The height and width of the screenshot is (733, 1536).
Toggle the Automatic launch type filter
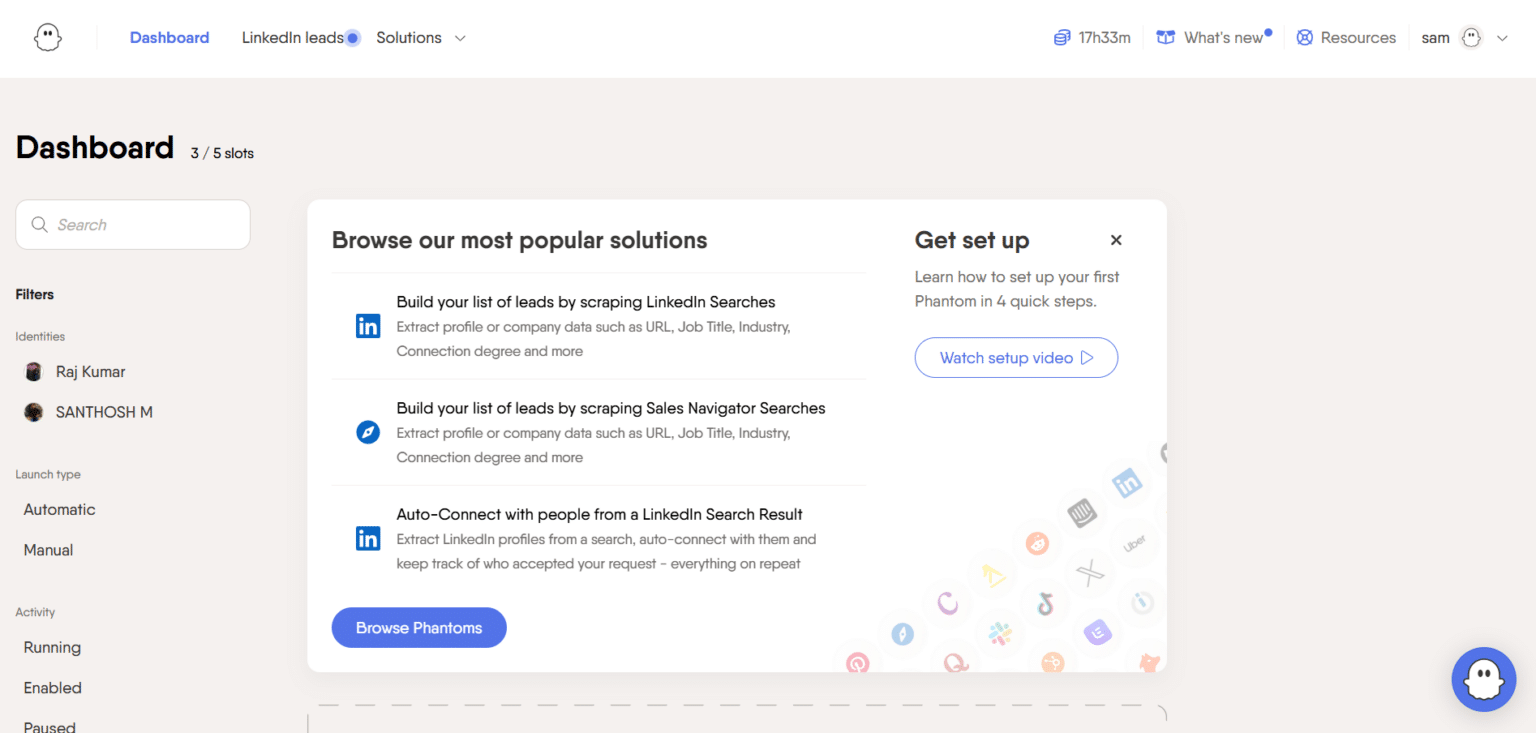coord(60,510)
